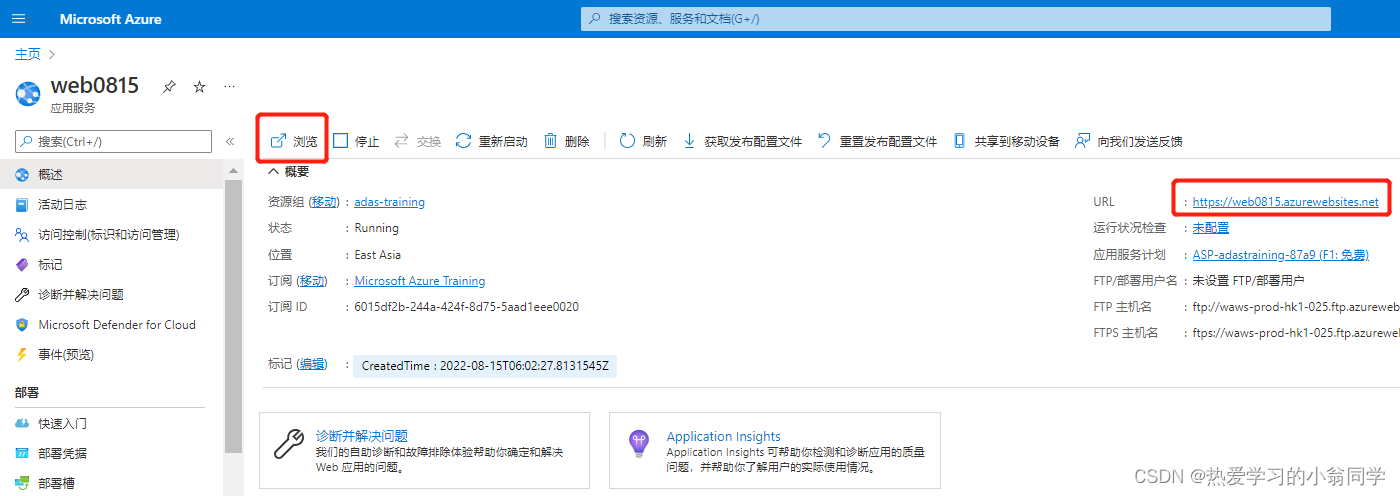Pin web0815 with the pin icon
The height and width of the screenshot is (496, 1400).
170,87
